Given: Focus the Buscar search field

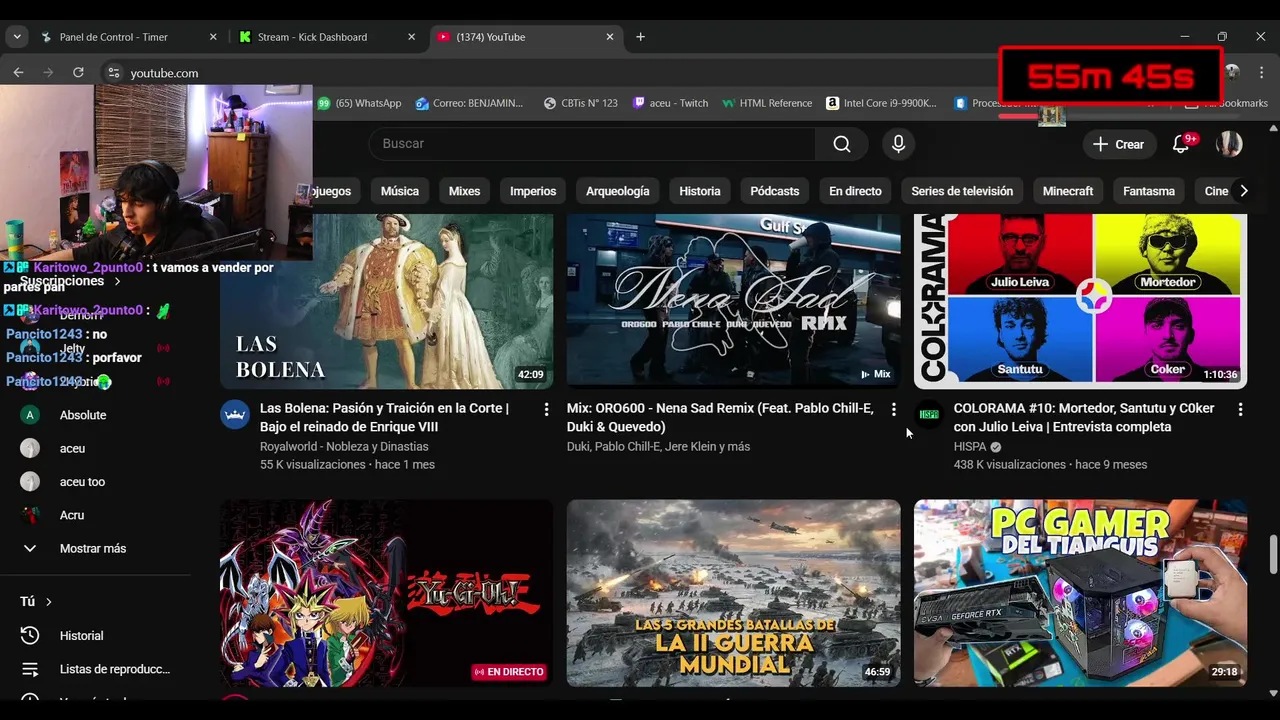Looking at the screenshot, I should click(592, 144).
